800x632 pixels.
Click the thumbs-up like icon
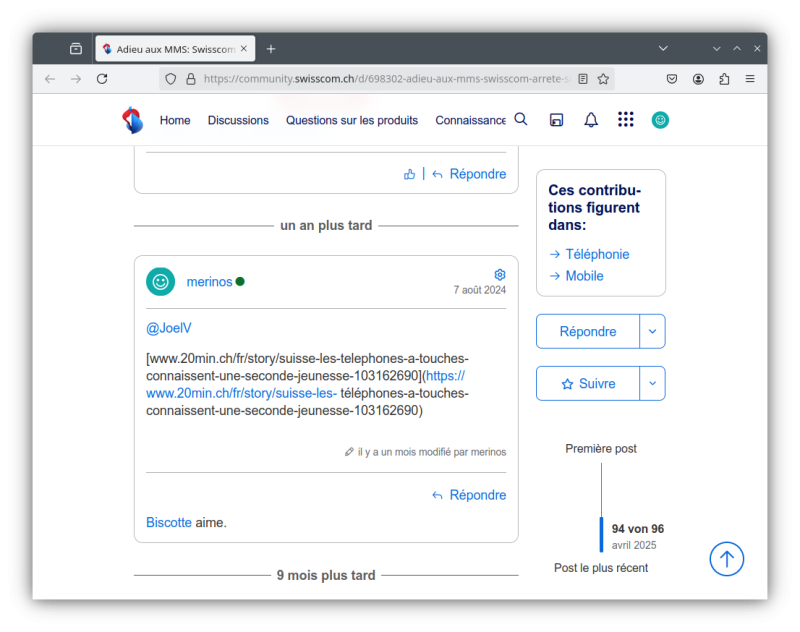click(409, 174)
